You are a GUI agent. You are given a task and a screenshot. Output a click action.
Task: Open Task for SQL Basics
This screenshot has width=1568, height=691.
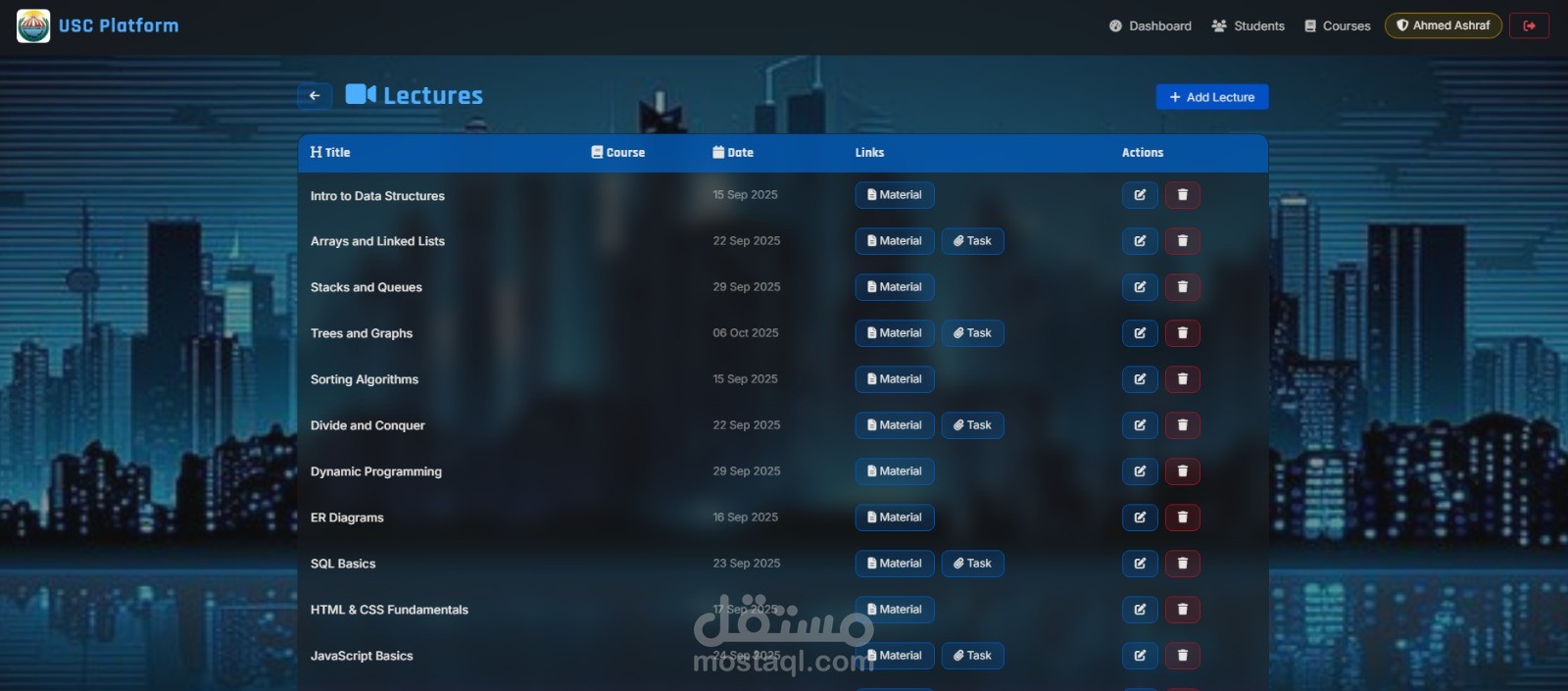(x=973, y=564)
